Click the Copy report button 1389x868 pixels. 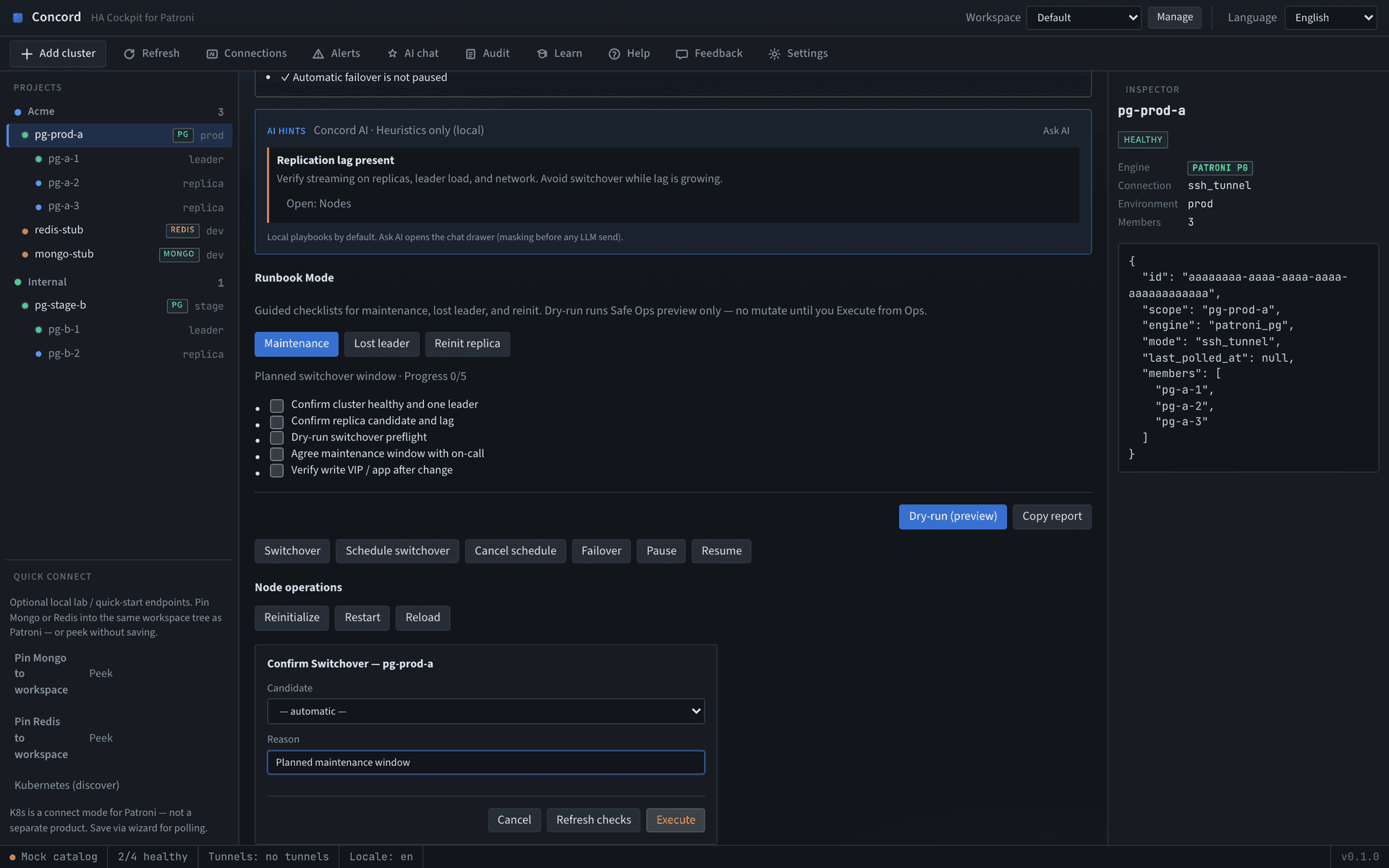point(1052,516)
